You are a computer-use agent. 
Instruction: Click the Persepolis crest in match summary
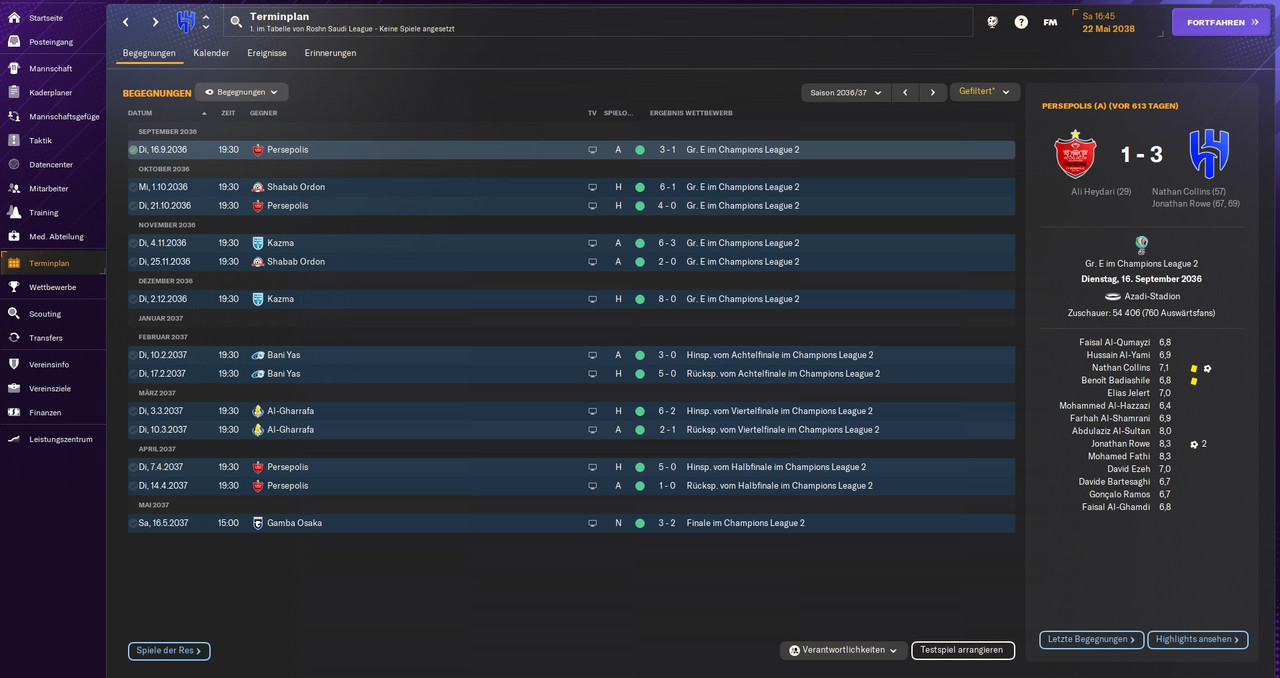pyautogui.click(x=1075, y=153)
